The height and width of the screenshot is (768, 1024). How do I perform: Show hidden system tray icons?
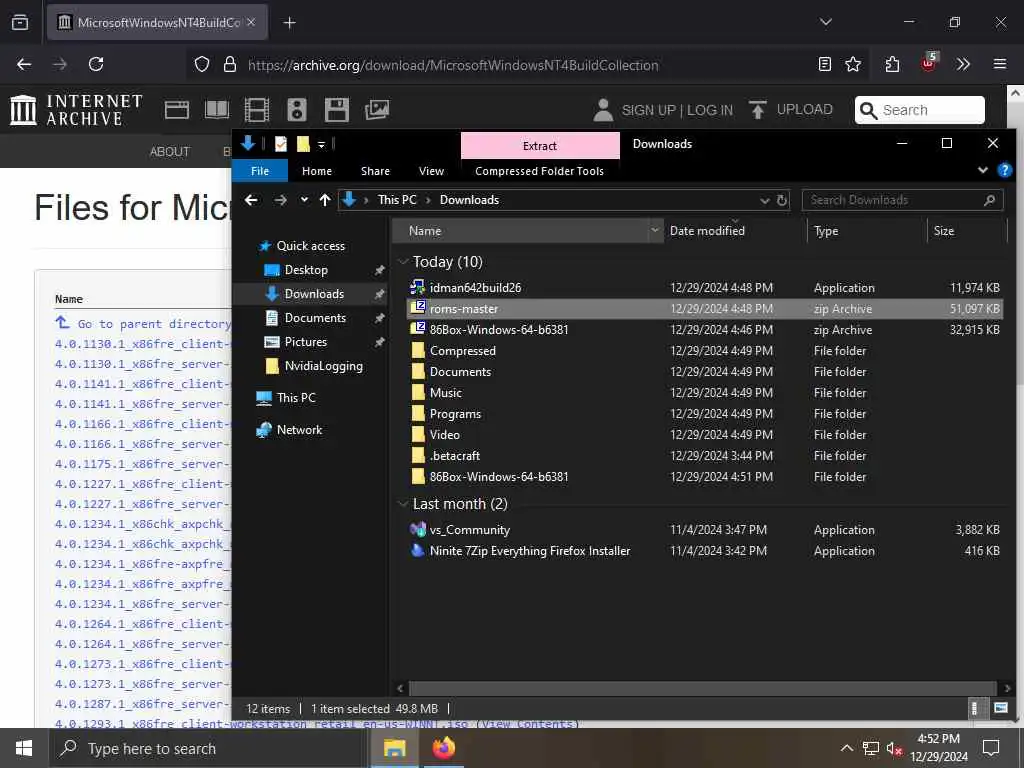(846, 748)
